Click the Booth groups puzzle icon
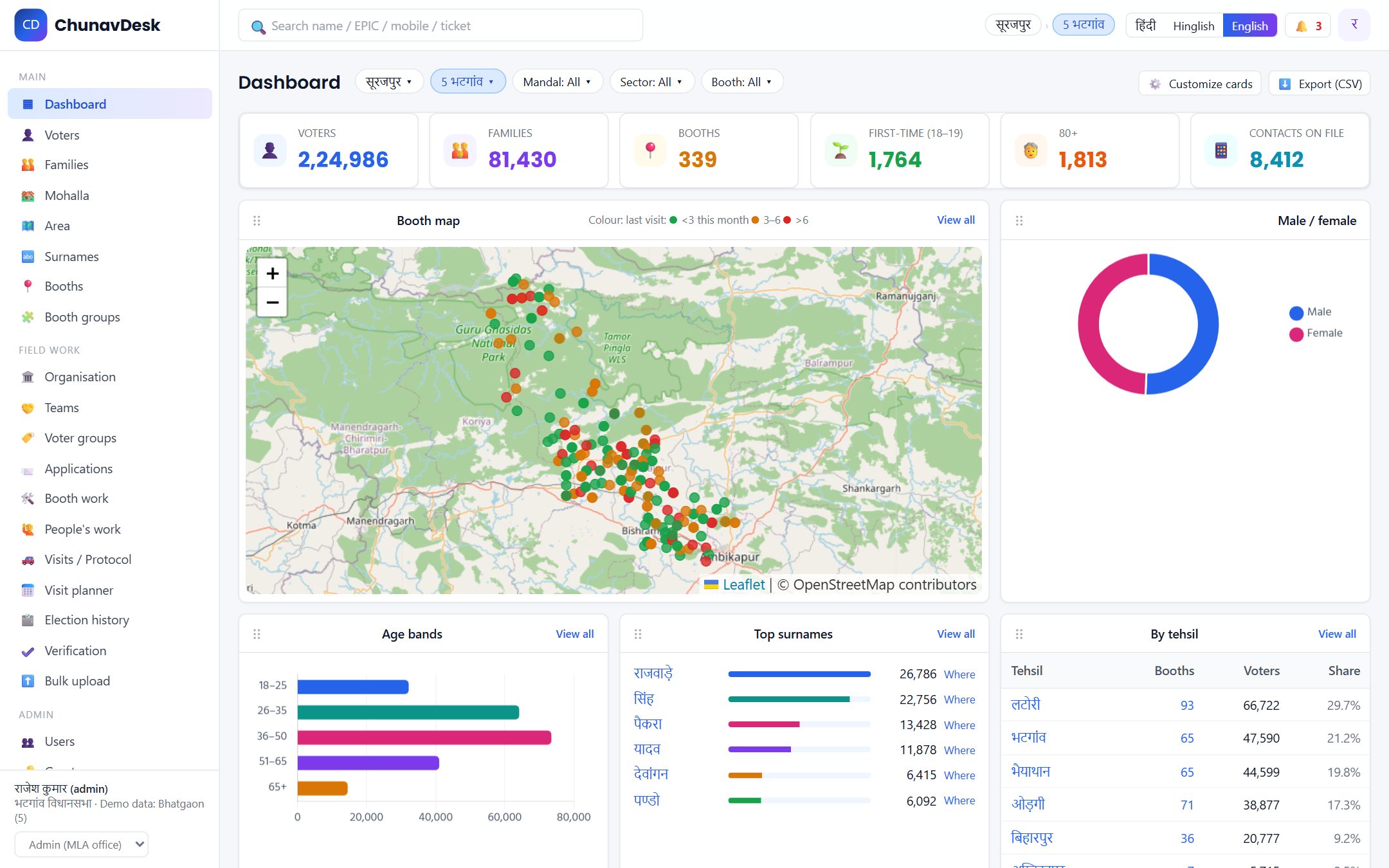This screenshot has height=868, width=1389. pyautogui.click(x=28, y=317)
